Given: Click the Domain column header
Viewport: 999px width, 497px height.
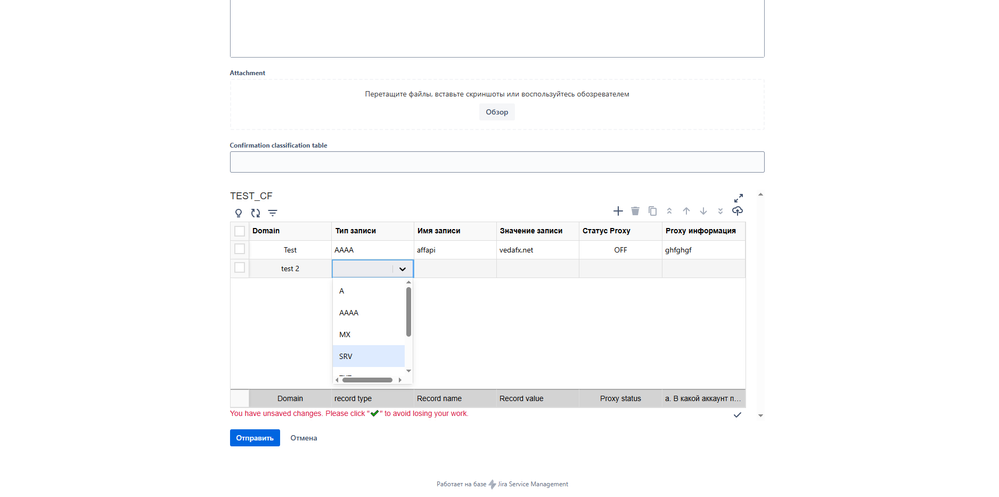Looking at the screenshot, I should pyautogui.click(x=290, y=231).
